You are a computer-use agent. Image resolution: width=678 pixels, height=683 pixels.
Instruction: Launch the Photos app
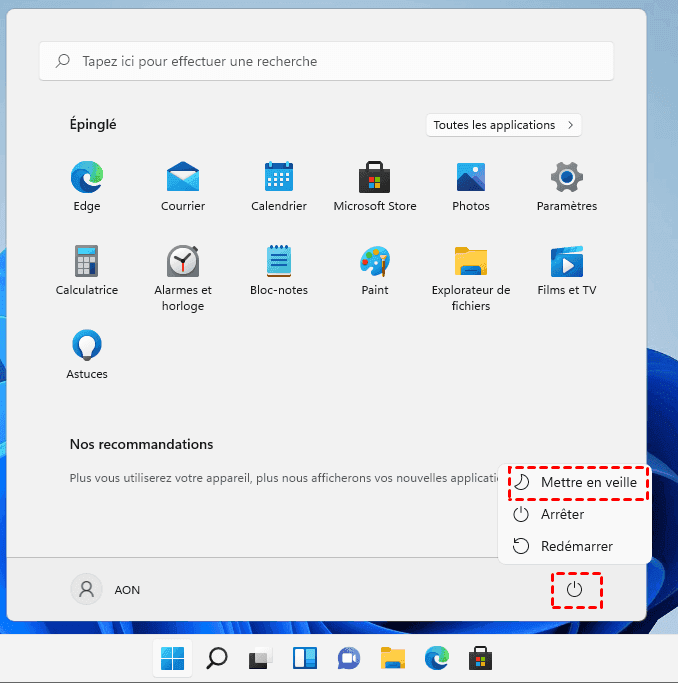471,186
